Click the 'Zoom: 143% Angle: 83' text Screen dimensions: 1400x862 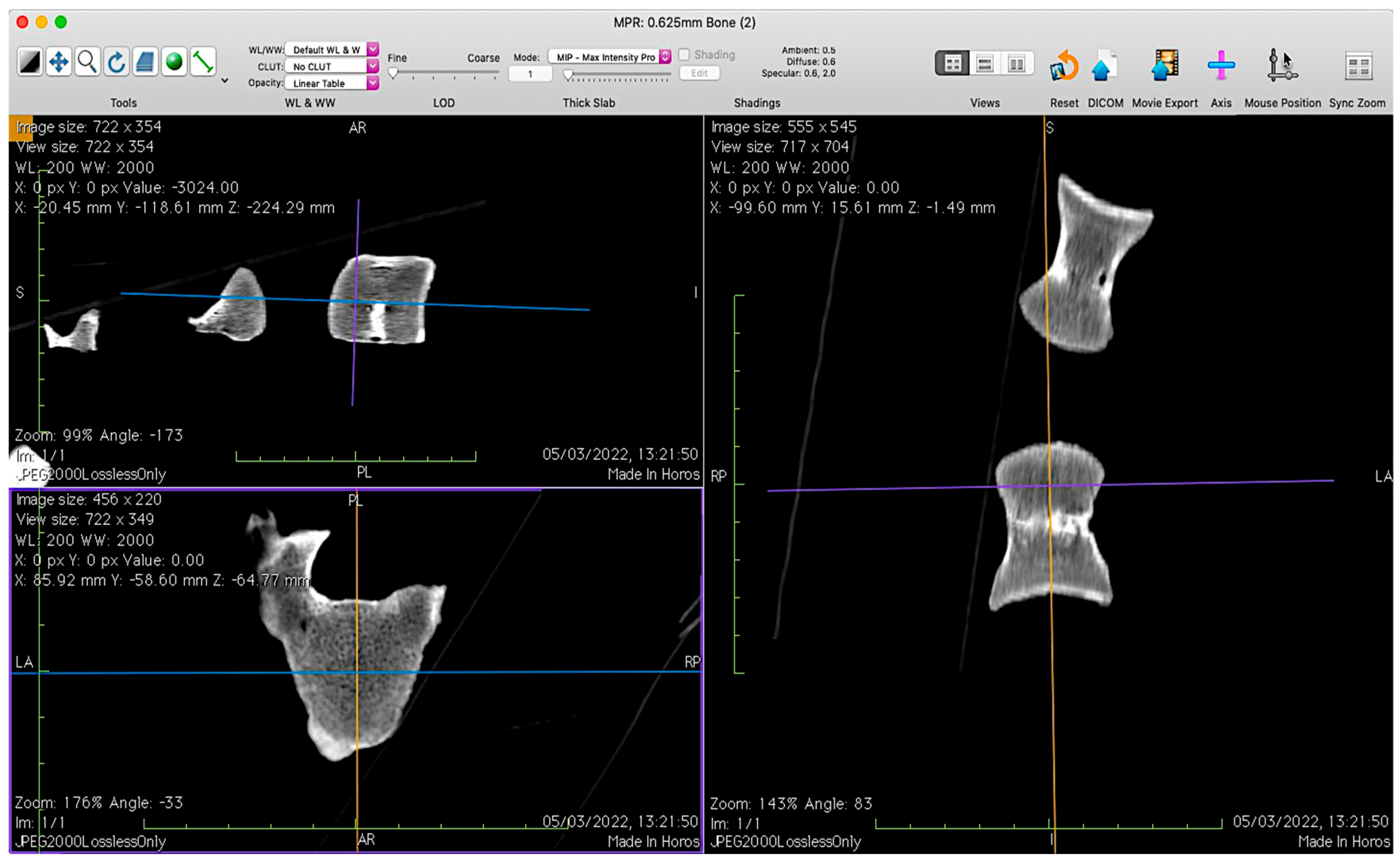point(791,804)
